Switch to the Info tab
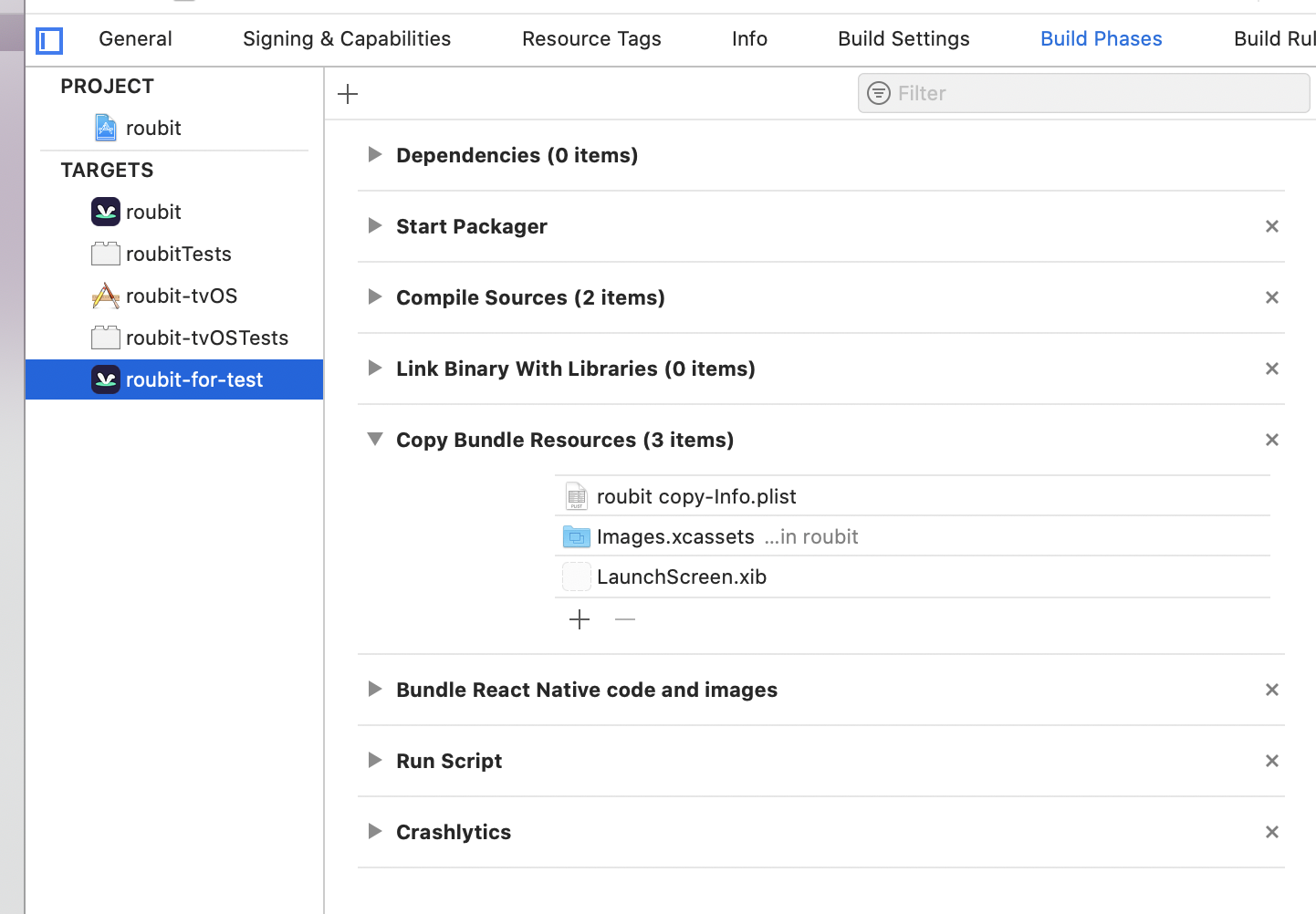 point(749,38)
